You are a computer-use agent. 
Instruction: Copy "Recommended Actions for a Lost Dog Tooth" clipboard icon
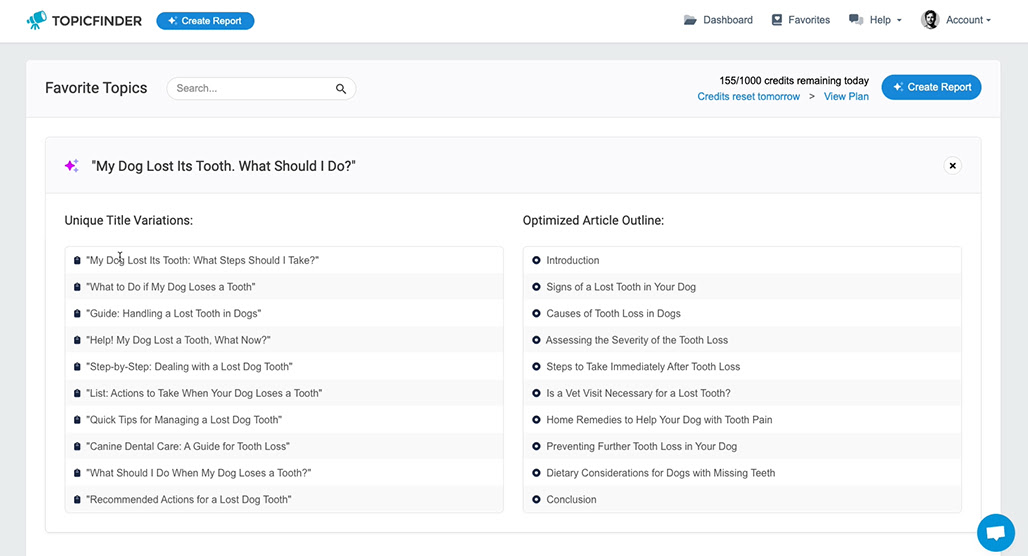[77, 500]
